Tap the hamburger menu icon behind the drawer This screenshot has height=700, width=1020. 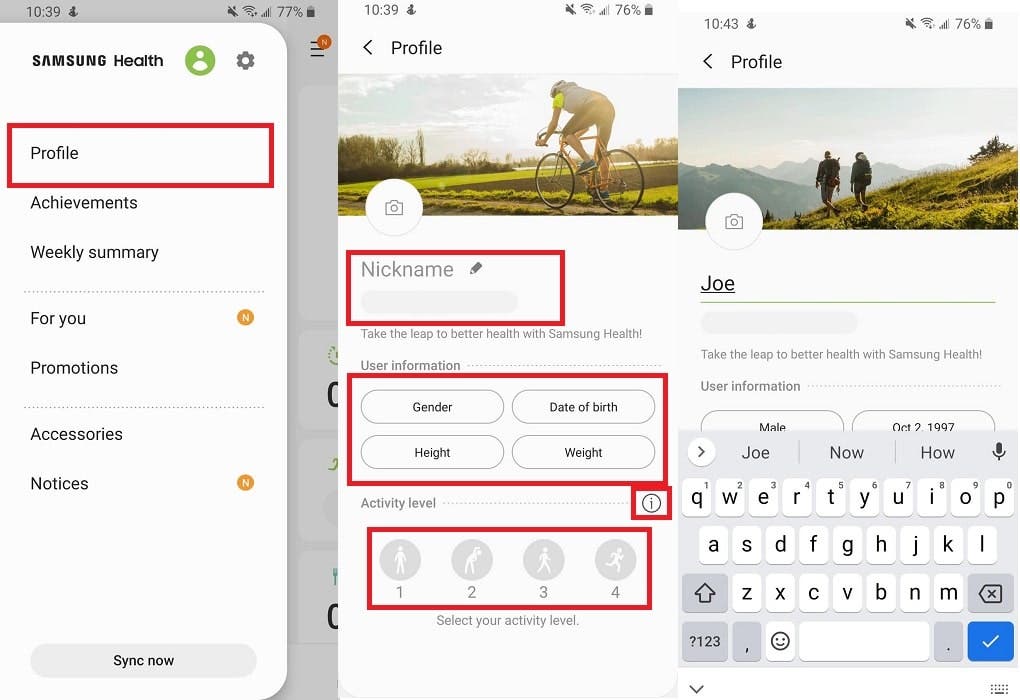pyautogui.click(x=318, y=47)
